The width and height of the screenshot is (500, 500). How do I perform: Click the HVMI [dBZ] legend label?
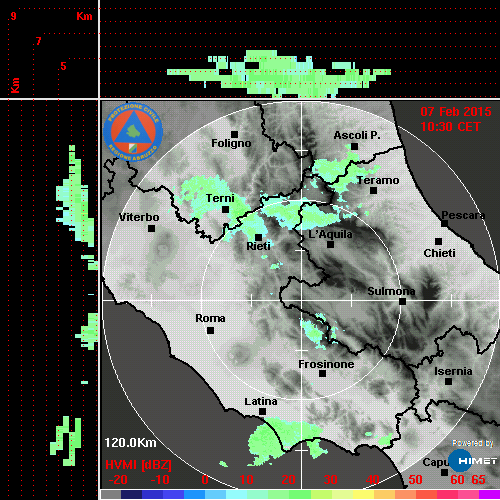pyautogui.click(x=138, y=465)
